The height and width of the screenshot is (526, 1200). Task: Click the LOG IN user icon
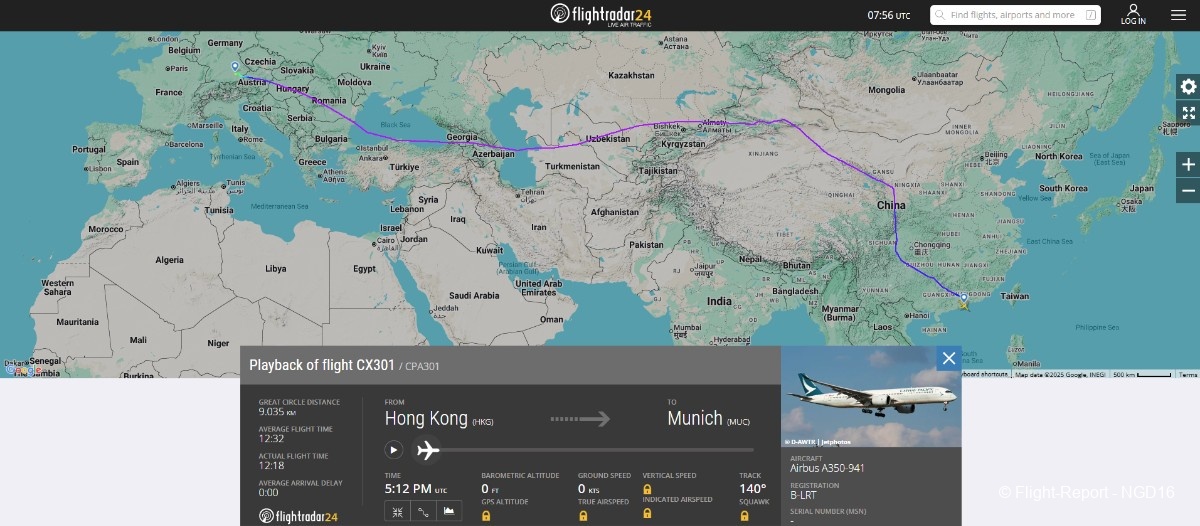pyautogui.click(x=1133, y=14)
